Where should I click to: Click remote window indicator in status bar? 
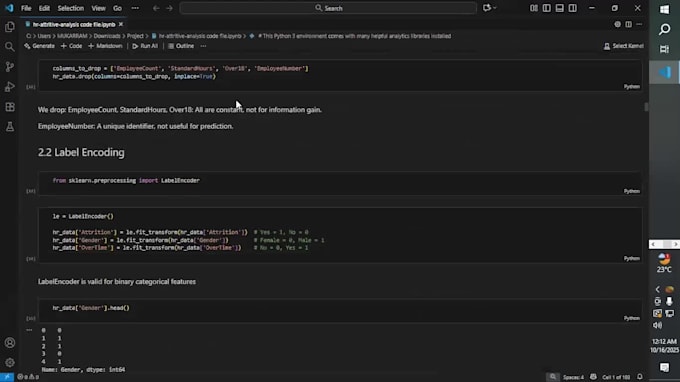tap(7, 377)
